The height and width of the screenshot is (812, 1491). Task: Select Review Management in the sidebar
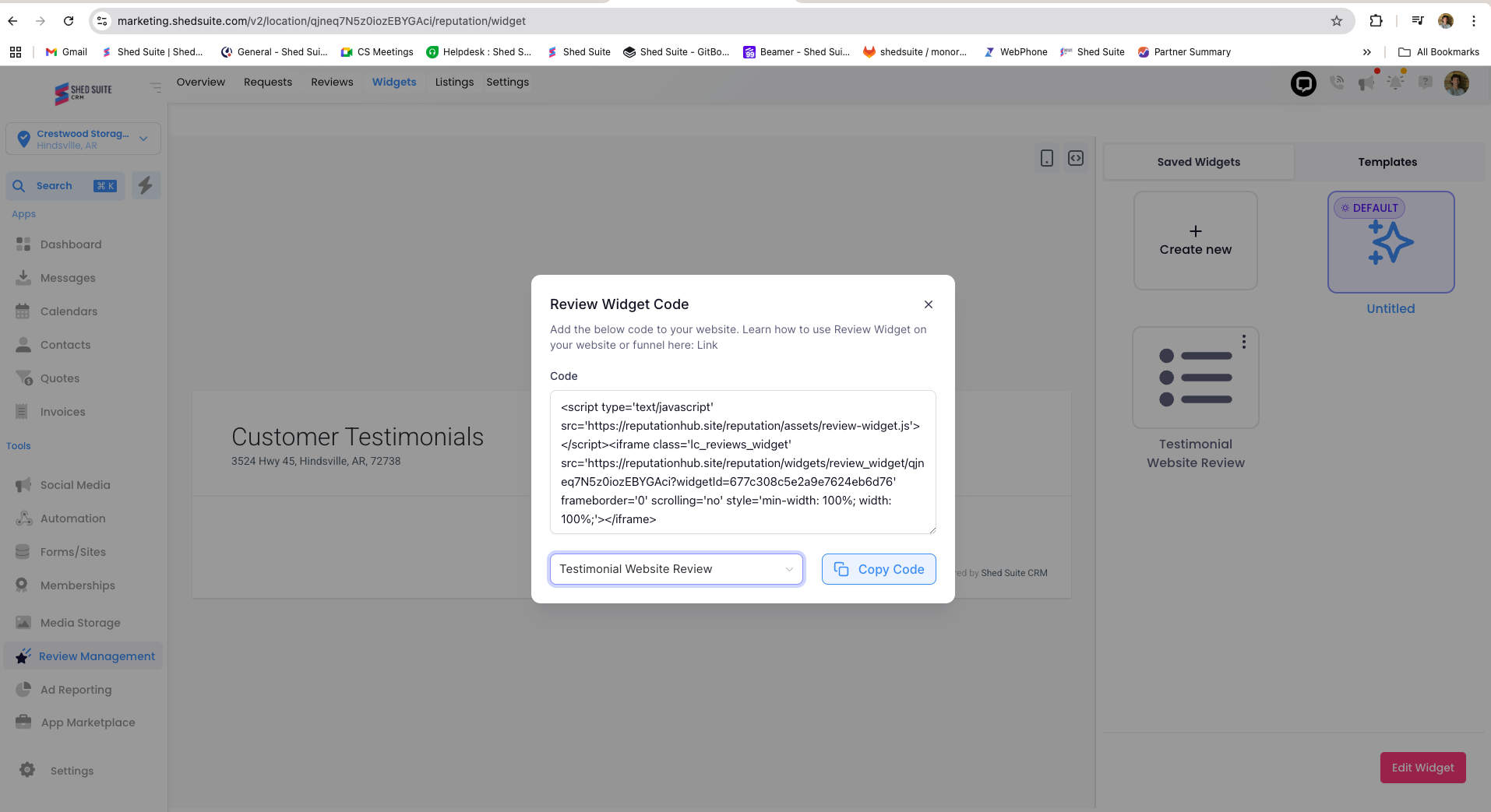(83, 656)
